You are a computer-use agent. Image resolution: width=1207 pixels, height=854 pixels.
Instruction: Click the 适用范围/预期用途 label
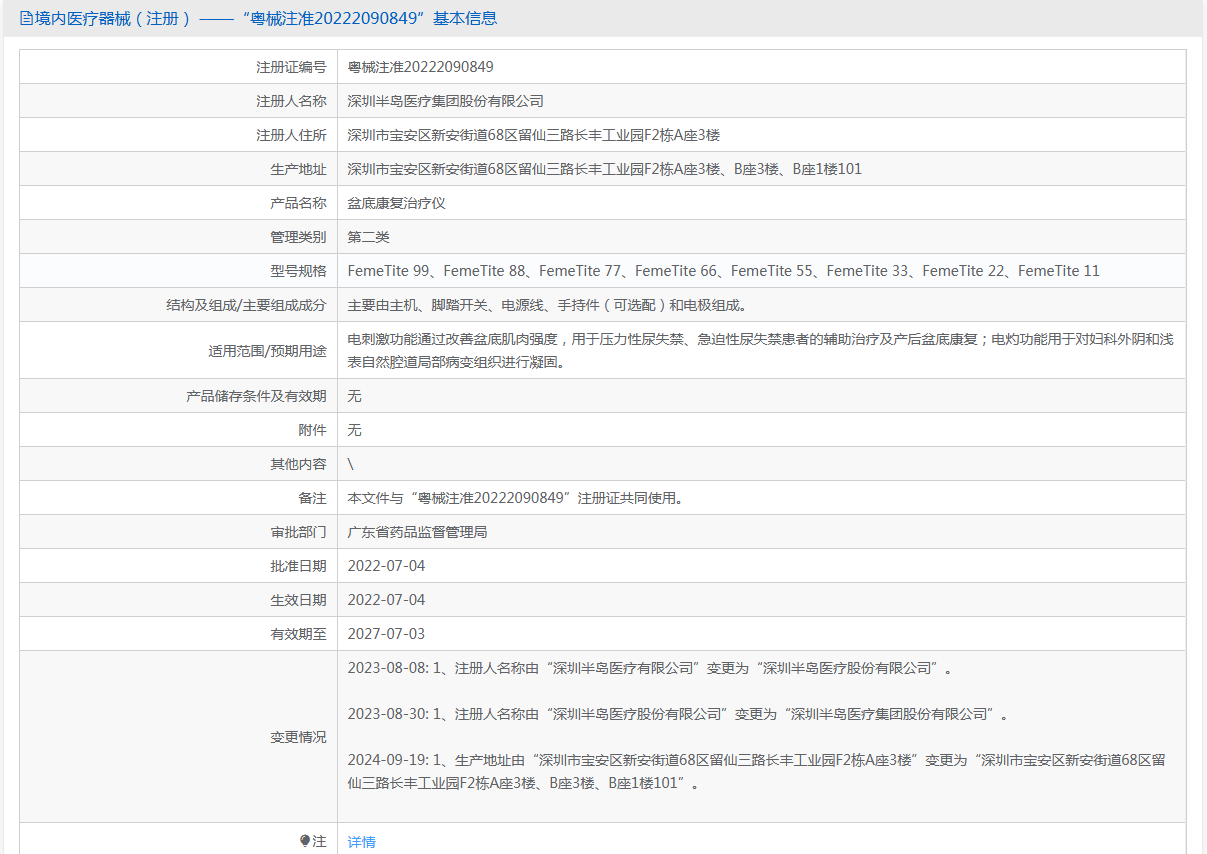(267, 351)
